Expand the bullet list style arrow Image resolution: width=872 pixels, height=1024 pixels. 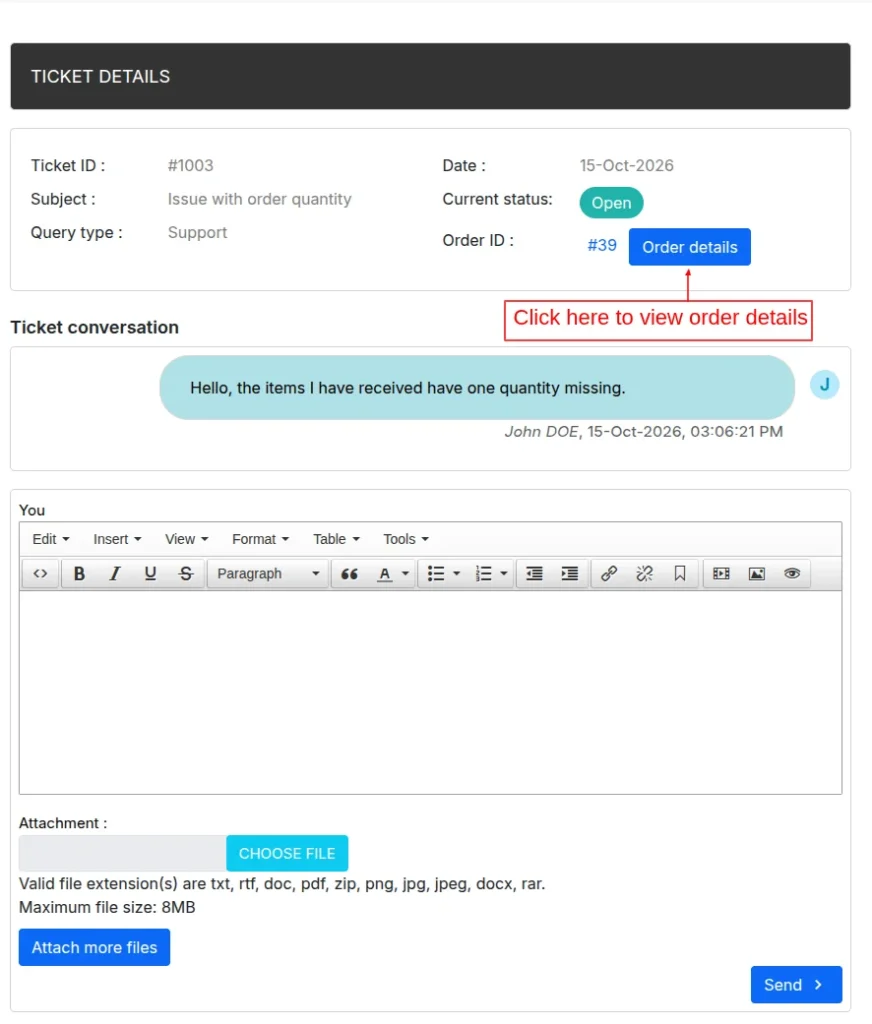pyautogui.click(x=457, y=573)
